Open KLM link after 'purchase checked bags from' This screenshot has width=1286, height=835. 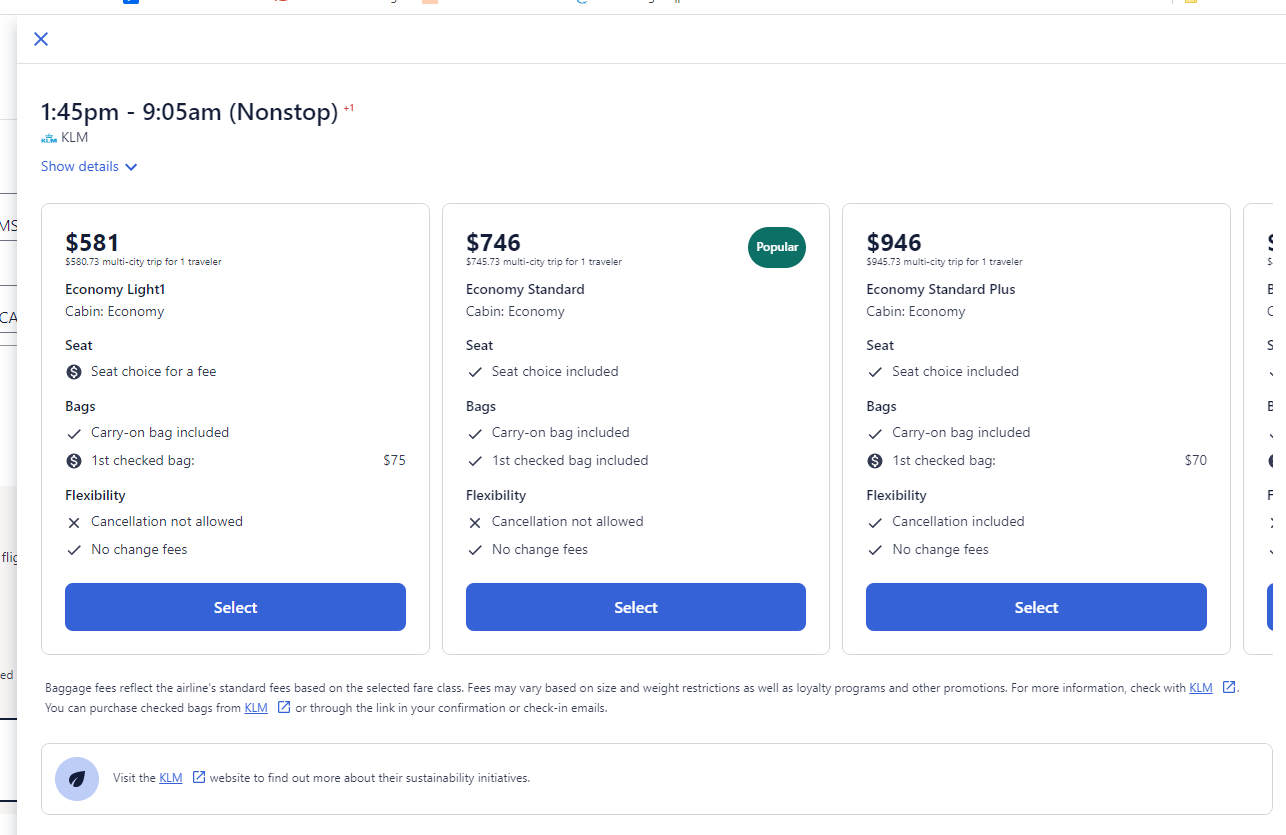tap(256, 708)
